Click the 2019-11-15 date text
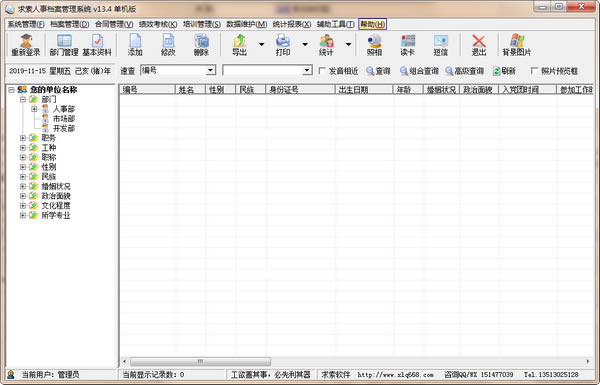 (27, 71)
